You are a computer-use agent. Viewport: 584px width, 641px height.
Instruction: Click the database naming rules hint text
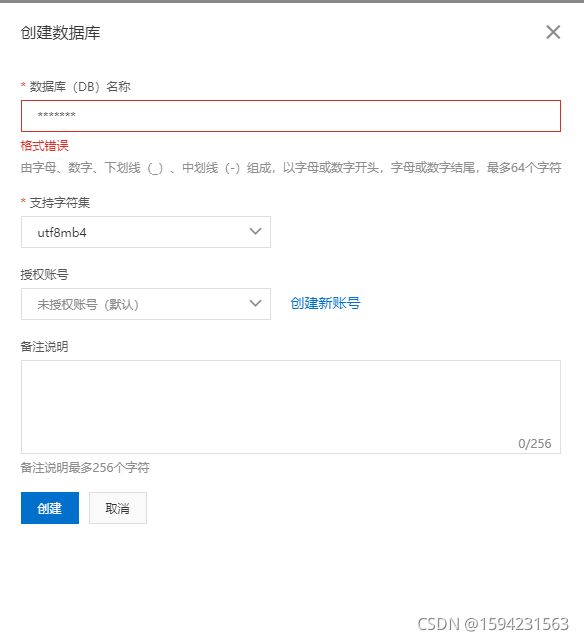pyautogui.click(x=291, y=168)
